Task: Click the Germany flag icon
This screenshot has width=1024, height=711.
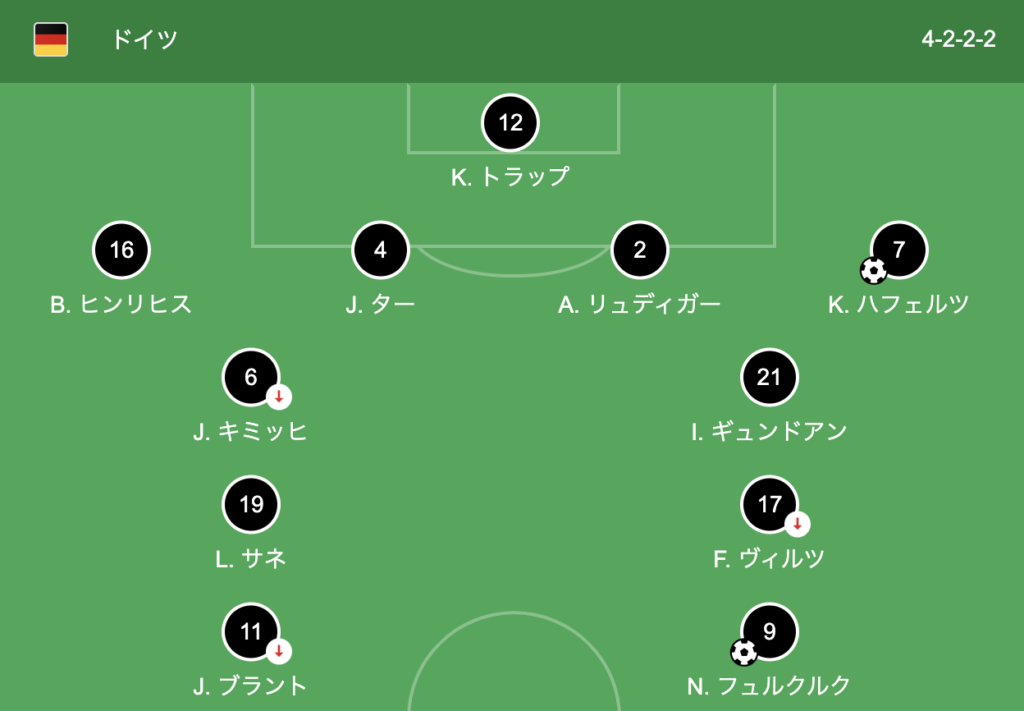Action: (x=51, y=40)
